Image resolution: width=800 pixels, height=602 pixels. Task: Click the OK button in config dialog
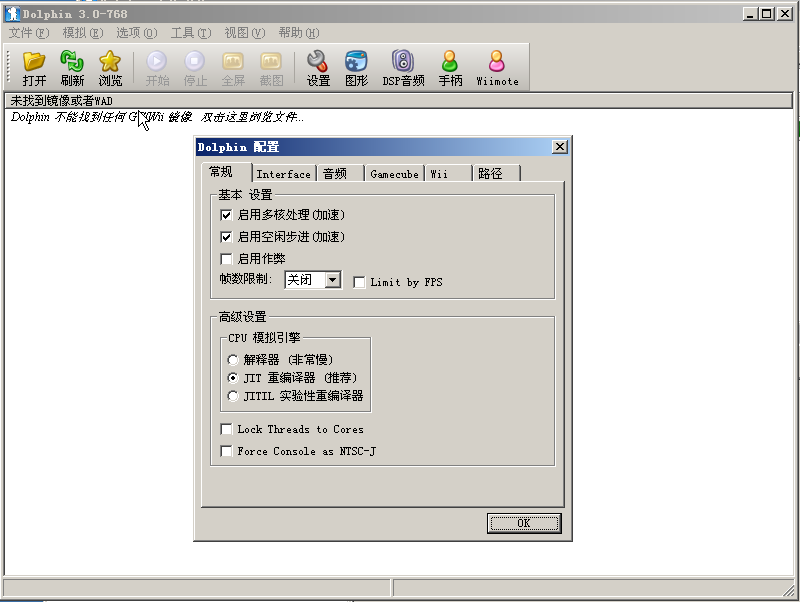pos(524,523)
